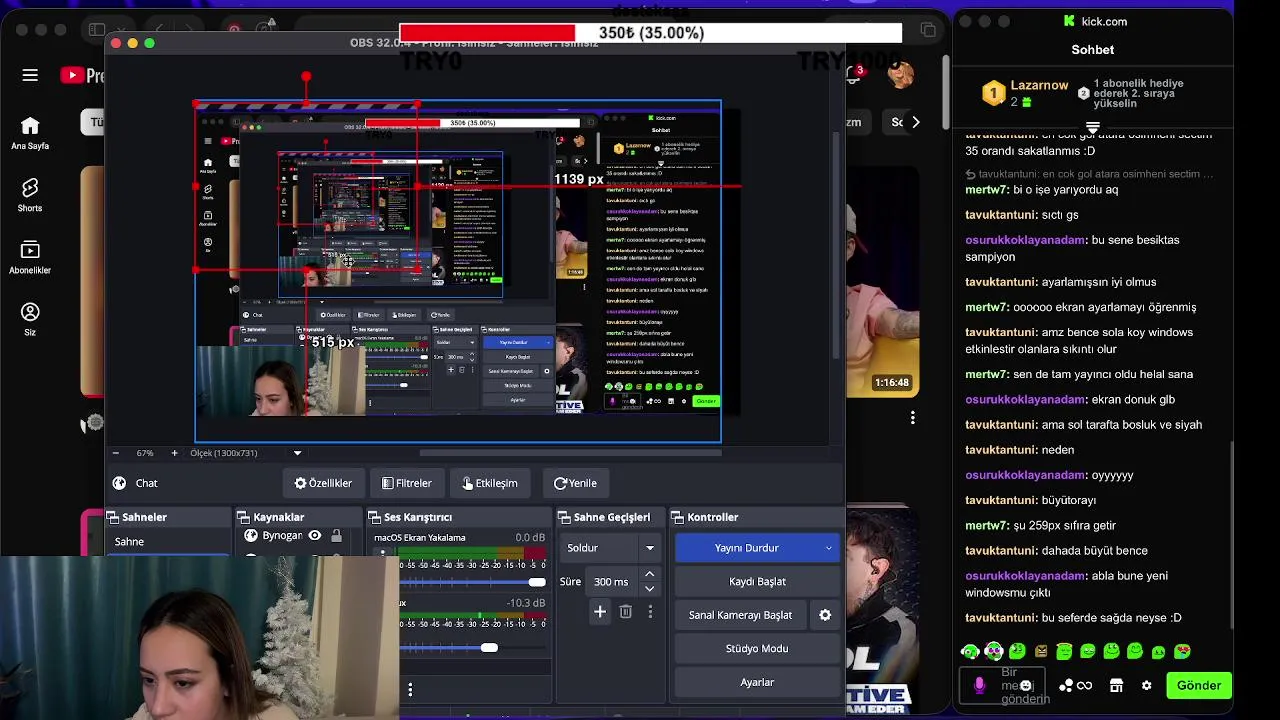
Task: Toggle lock on Bynogan source
Action: (x=337, y=536)
